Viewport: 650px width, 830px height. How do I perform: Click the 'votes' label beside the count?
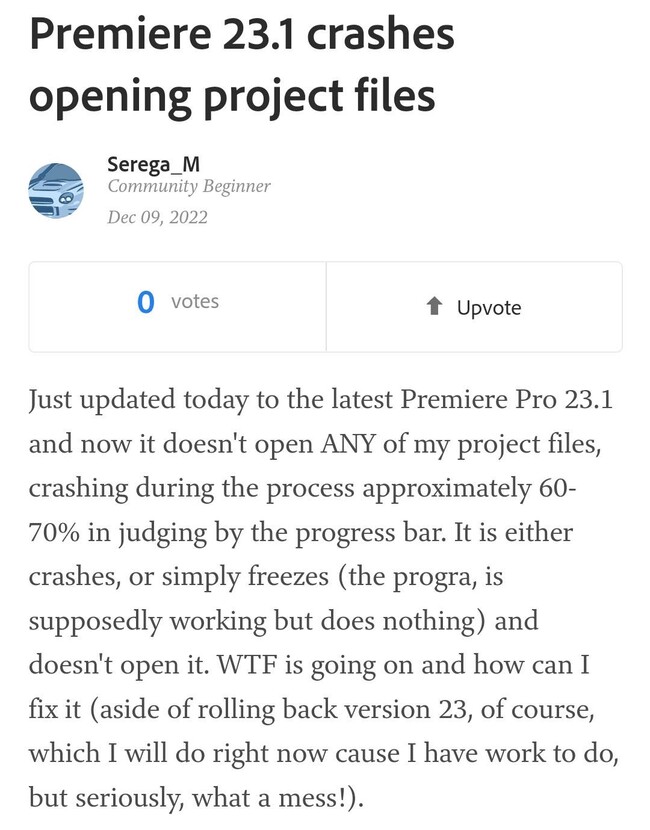pyautogui.click(x=195, y=302)
